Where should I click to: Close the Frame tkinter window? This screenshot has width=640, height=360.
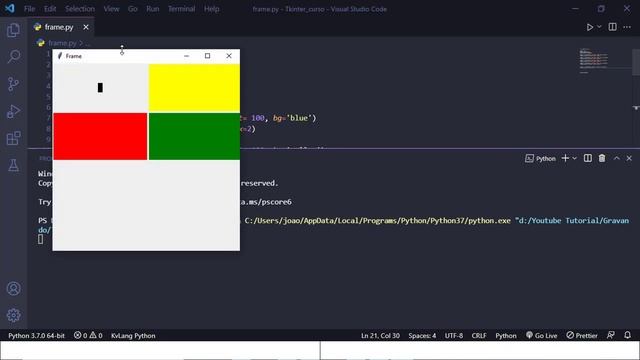pyautogui.click(x=229, y=56)
